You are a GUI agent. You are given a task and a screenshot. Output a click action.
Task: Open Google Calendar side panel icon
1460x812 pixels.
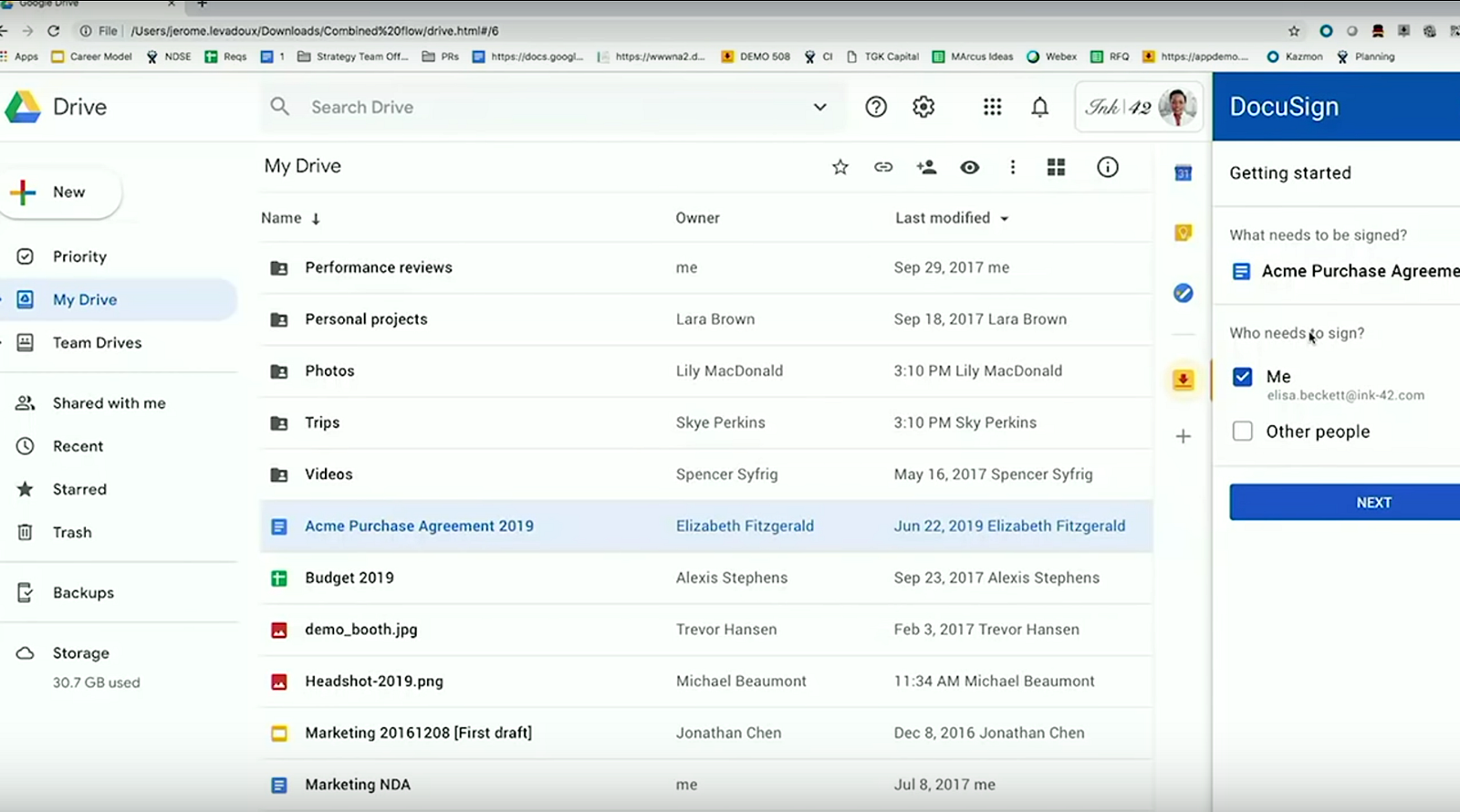coord(1184,172)
